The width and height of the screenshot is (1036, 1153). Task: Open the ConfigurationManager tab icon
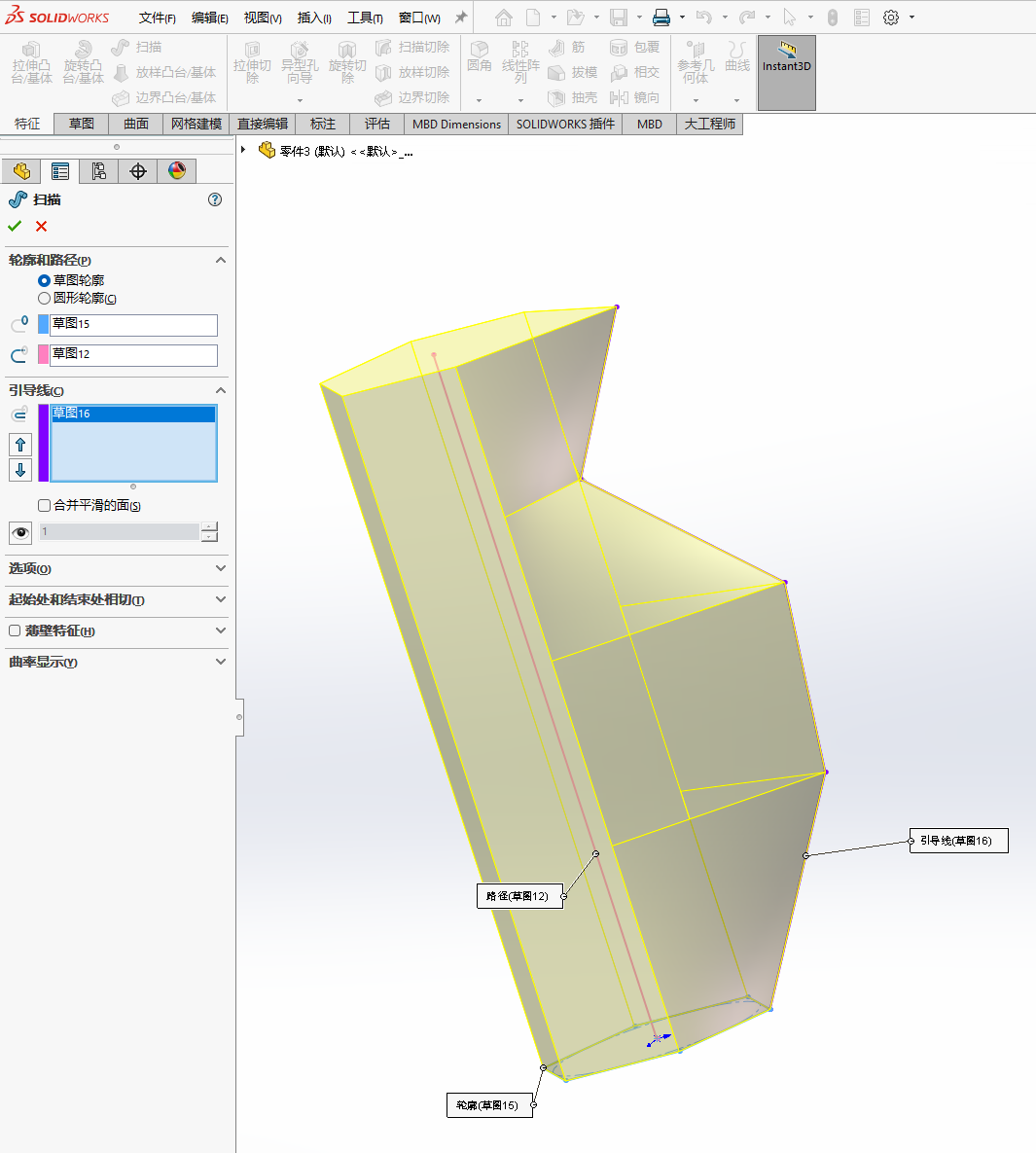click(x=99, y=171)
